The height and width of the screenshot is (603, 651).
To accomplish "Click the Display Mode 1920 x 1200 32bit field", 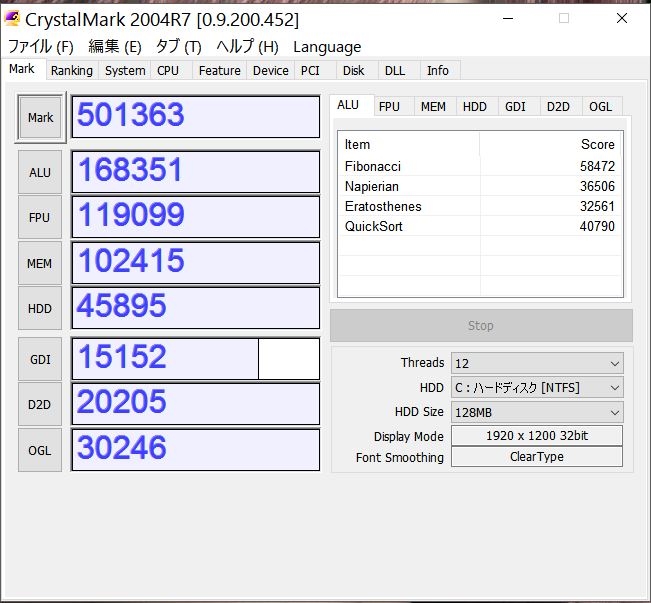I will [x=537, y=436].
